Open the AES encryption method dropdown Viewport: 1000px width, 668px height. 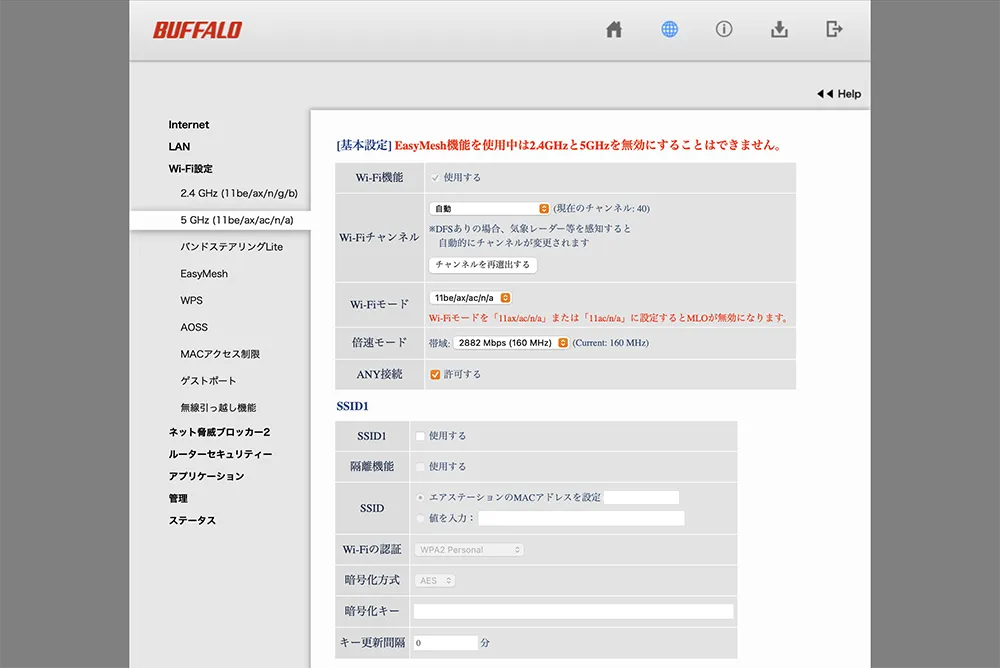(435, 581)
